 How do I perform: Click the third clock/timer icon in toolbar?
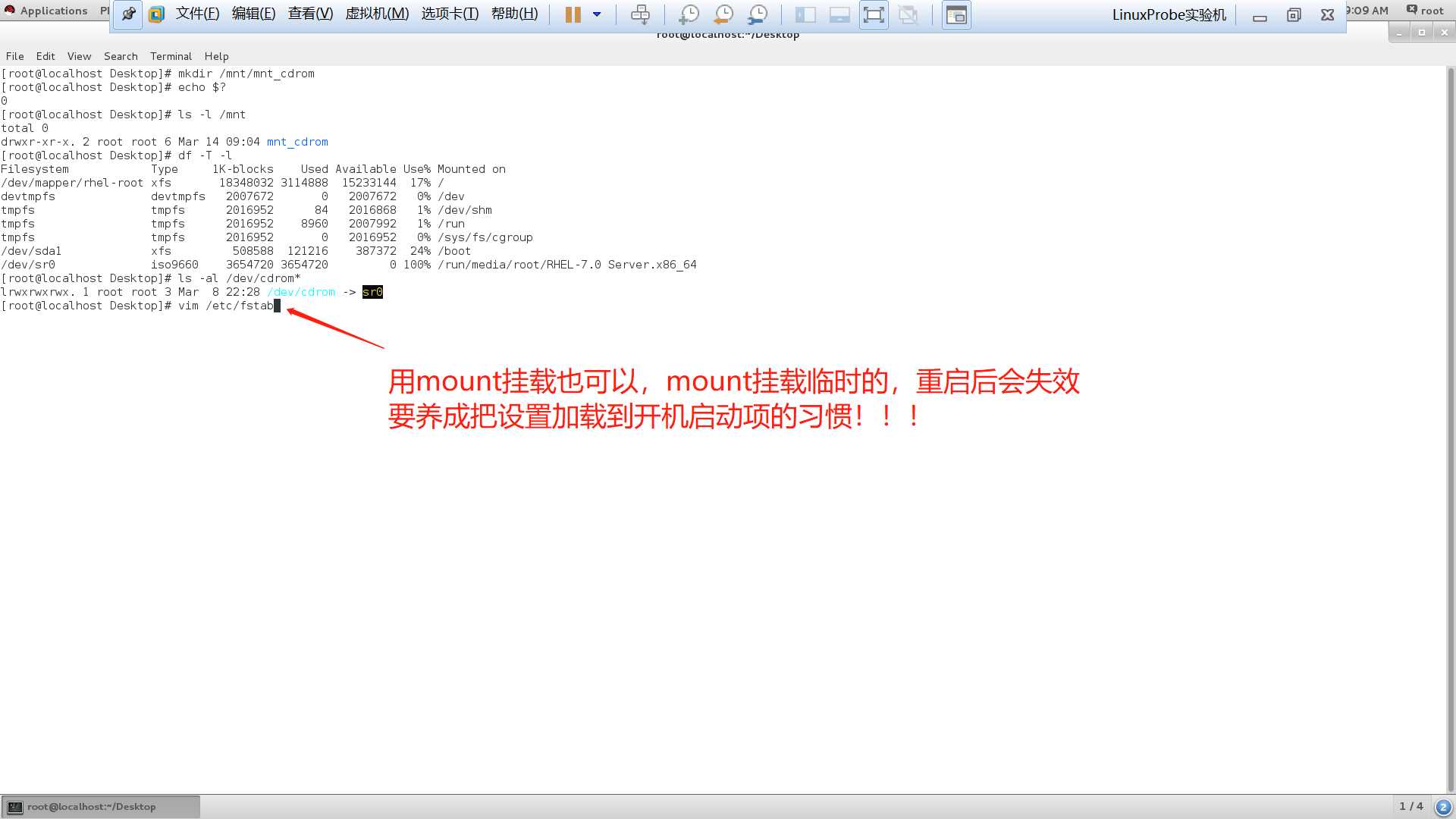(x=758, y=14)
